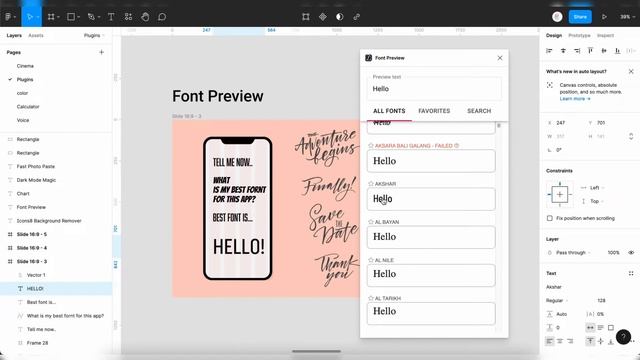Open the Figma main menu icon
Viewport: 640px width, 360px height.
[x=8, y=17]
